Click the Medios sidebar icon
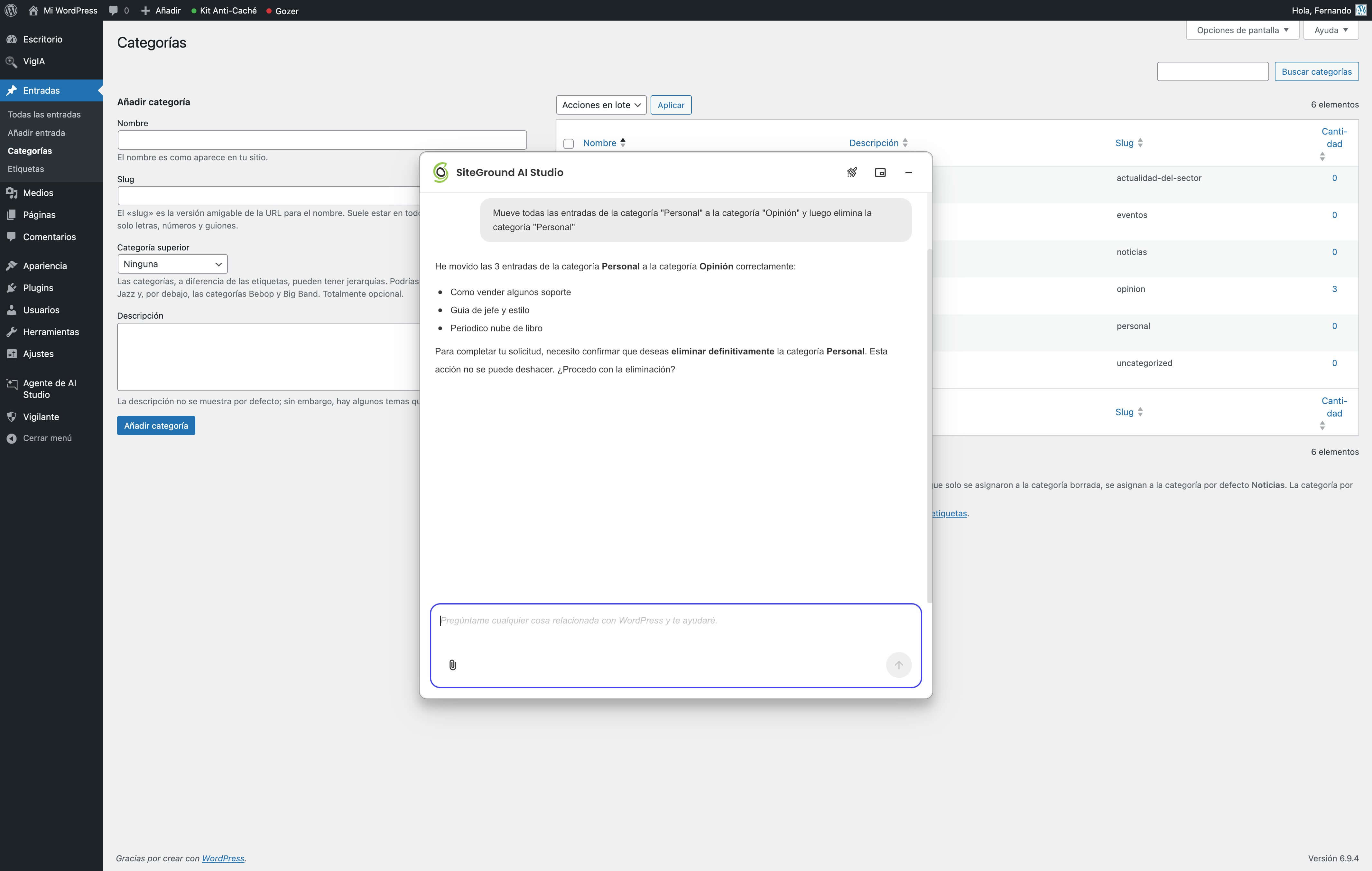 [x=11, y=193]
